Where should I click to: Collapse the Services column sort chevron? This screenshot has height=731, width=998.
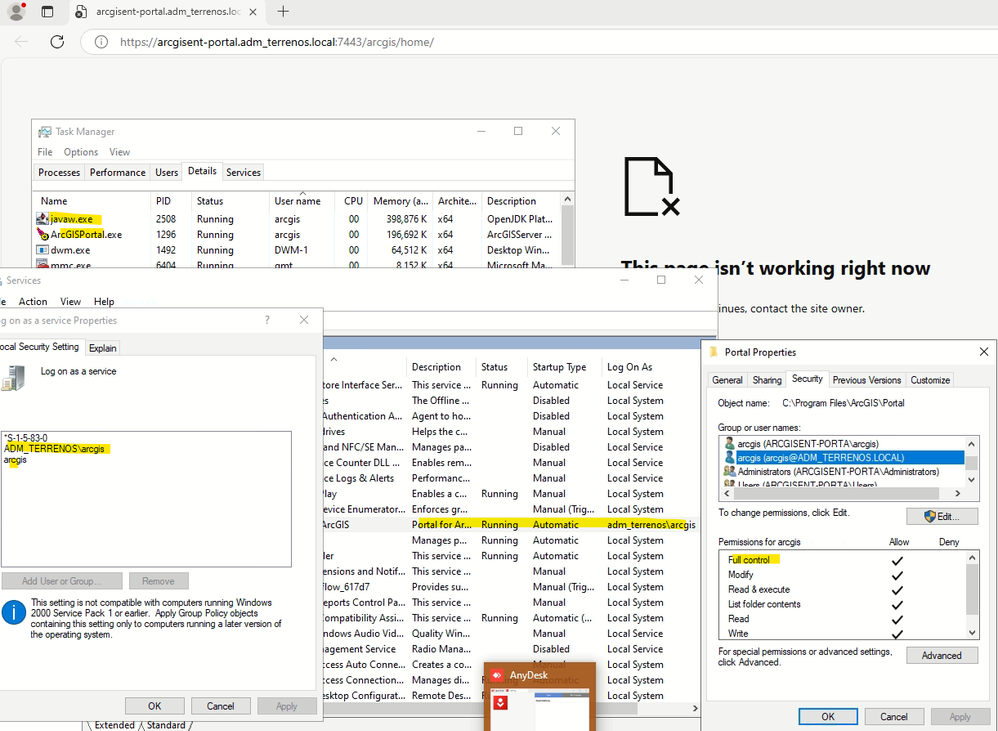(333, 359)
